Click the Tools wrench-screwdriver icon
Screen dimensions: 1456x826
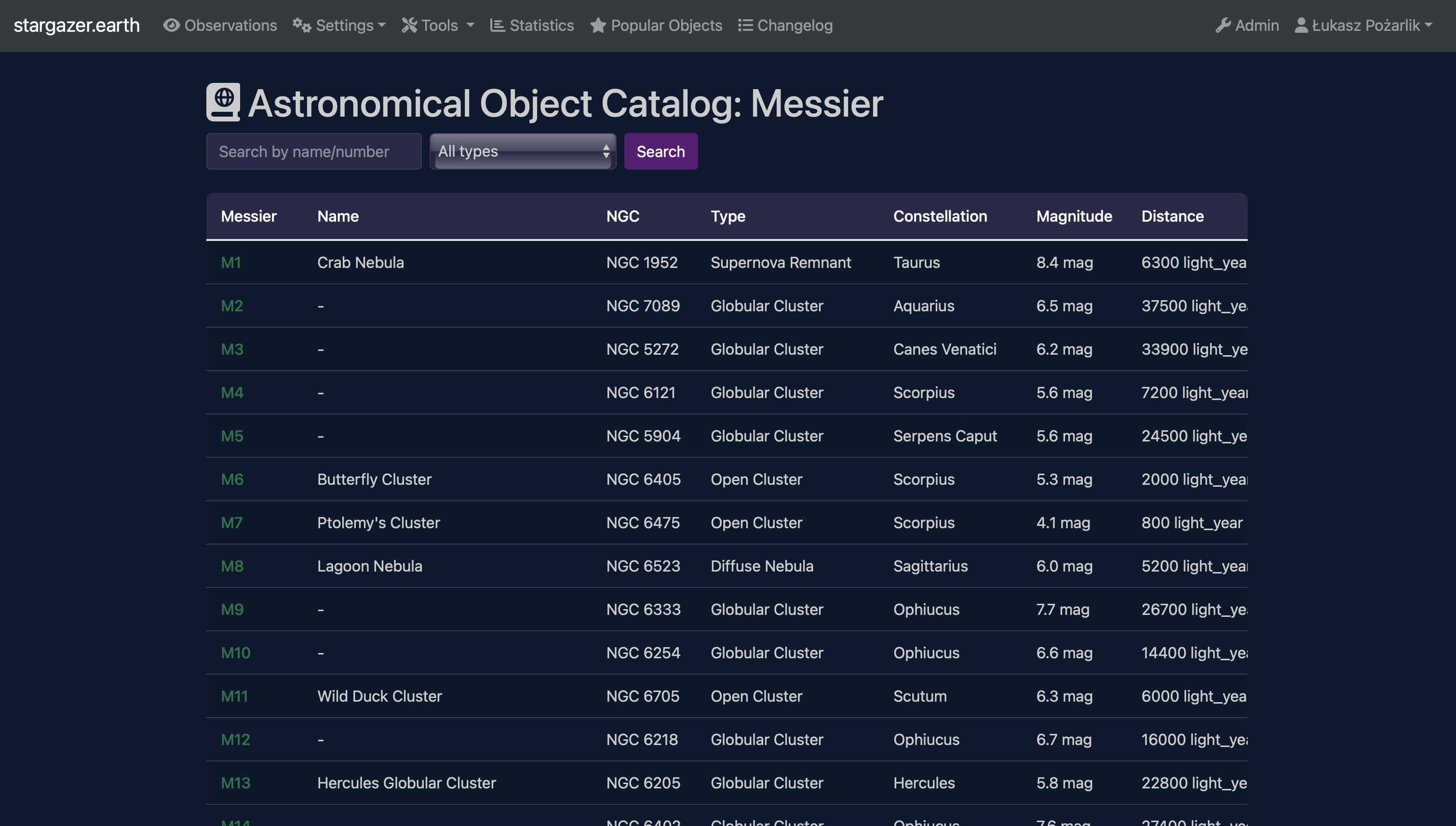[409, 26]
